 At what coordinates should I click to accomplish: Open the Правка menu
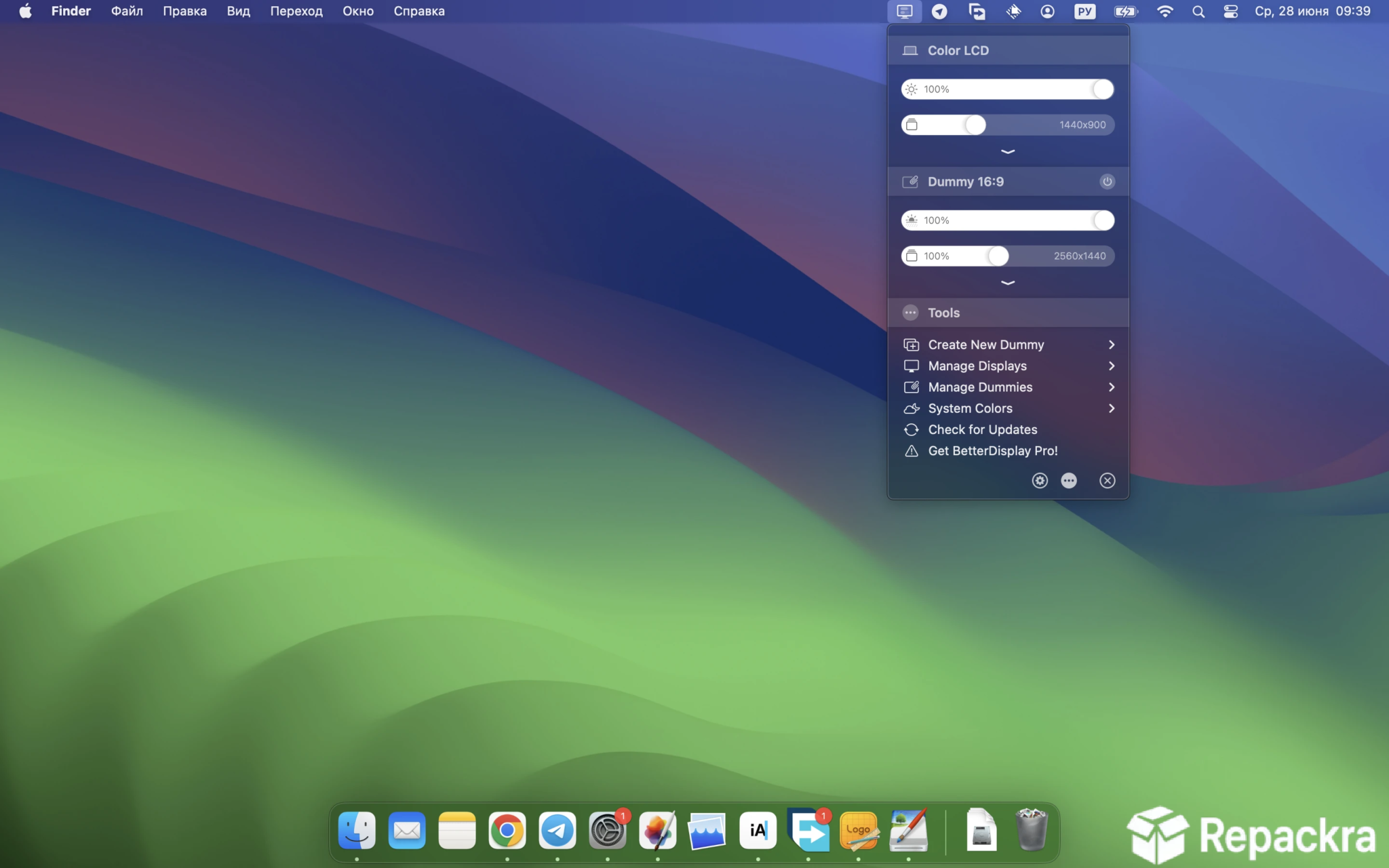click(184, 12)
